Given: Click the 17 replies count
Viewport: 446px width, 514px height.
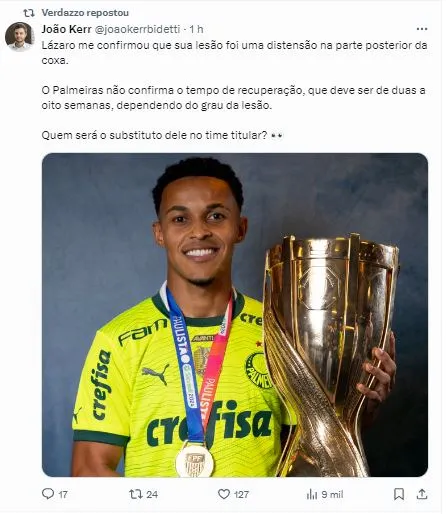Looking at the screenshot, I should coord(63,494).
